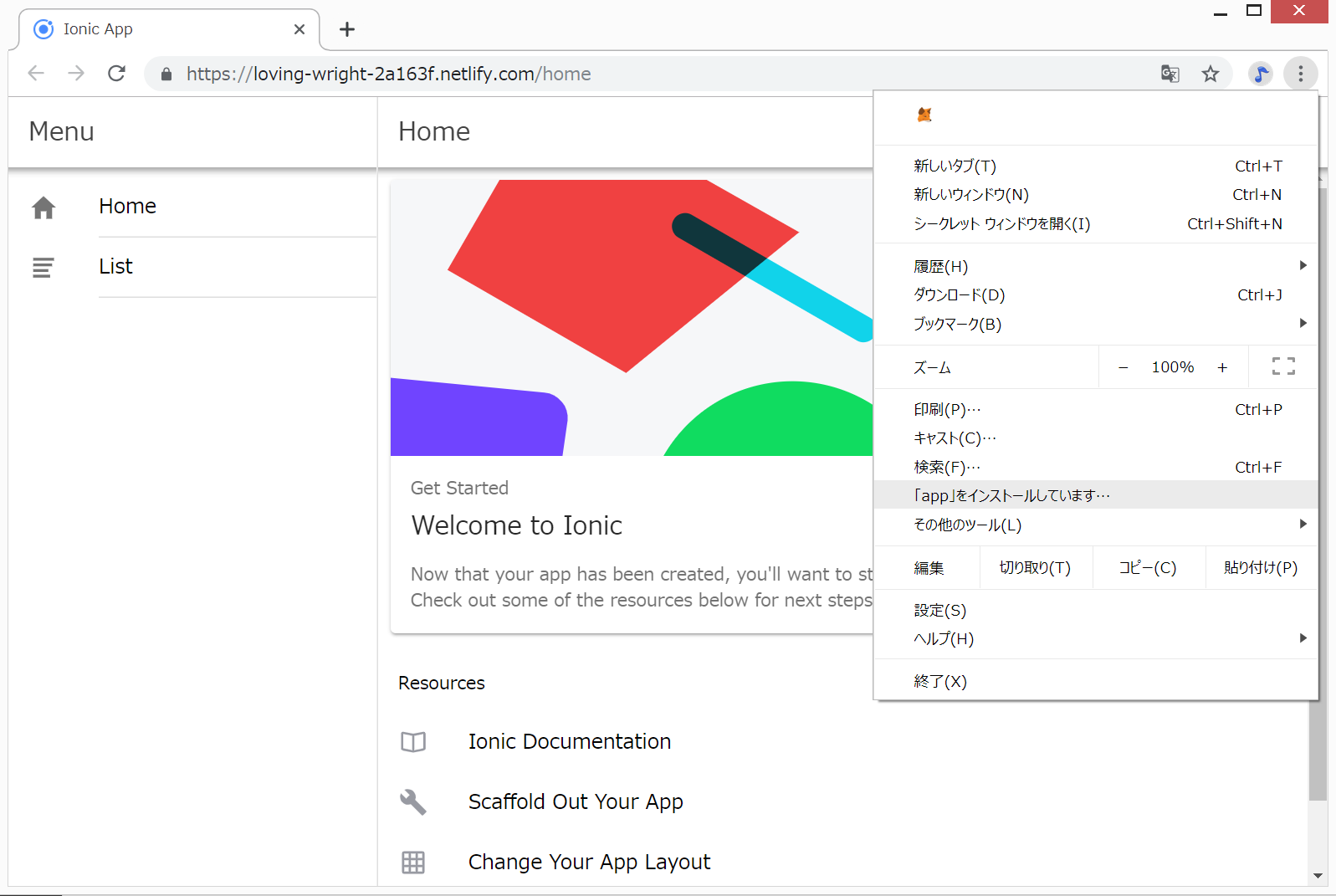Screen dimensions: 1336x896
Task: Click 貼り付け(P) paste button
Action: pos(1261,567)
